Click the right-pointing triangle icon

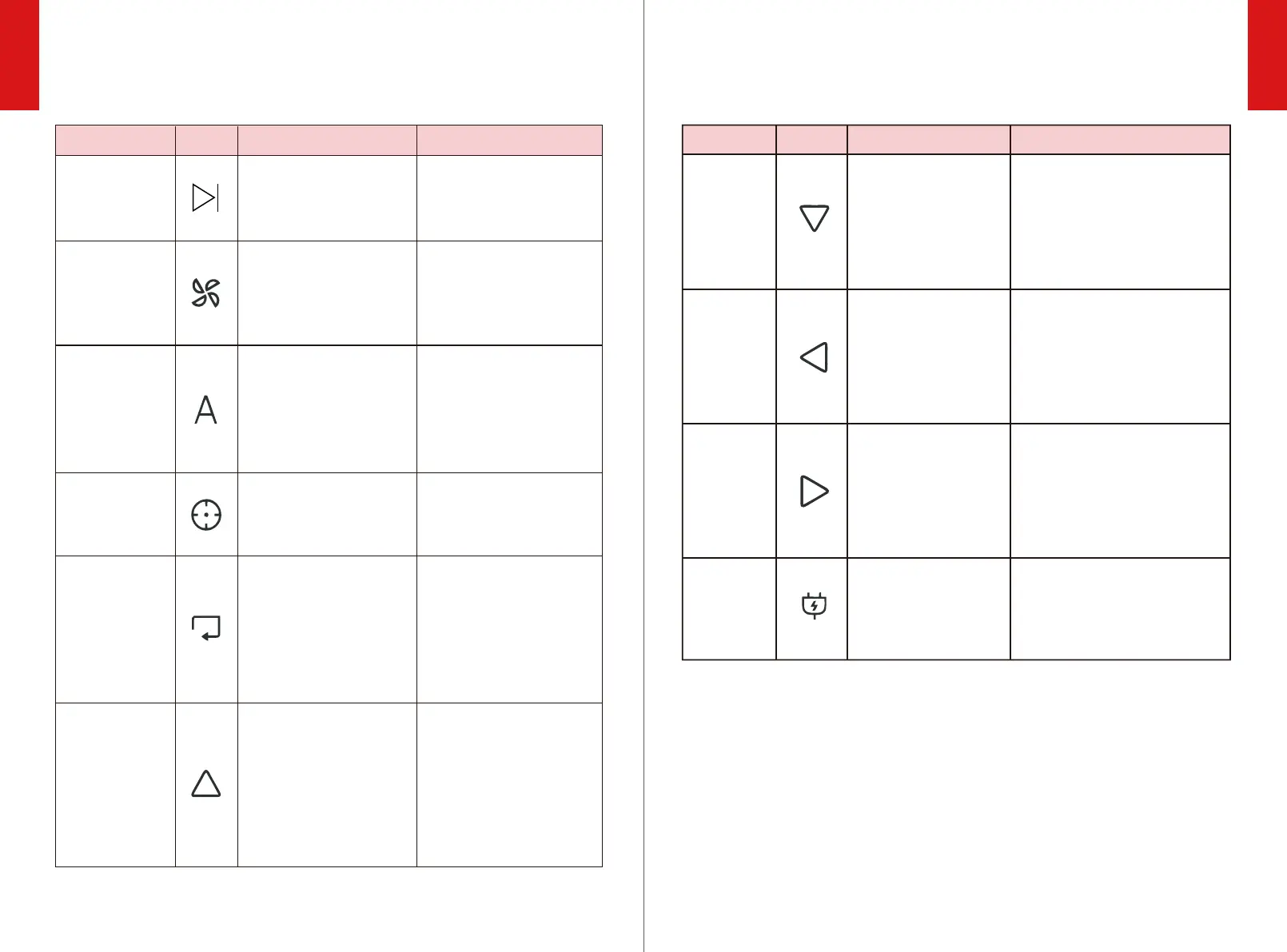[814, 491]
